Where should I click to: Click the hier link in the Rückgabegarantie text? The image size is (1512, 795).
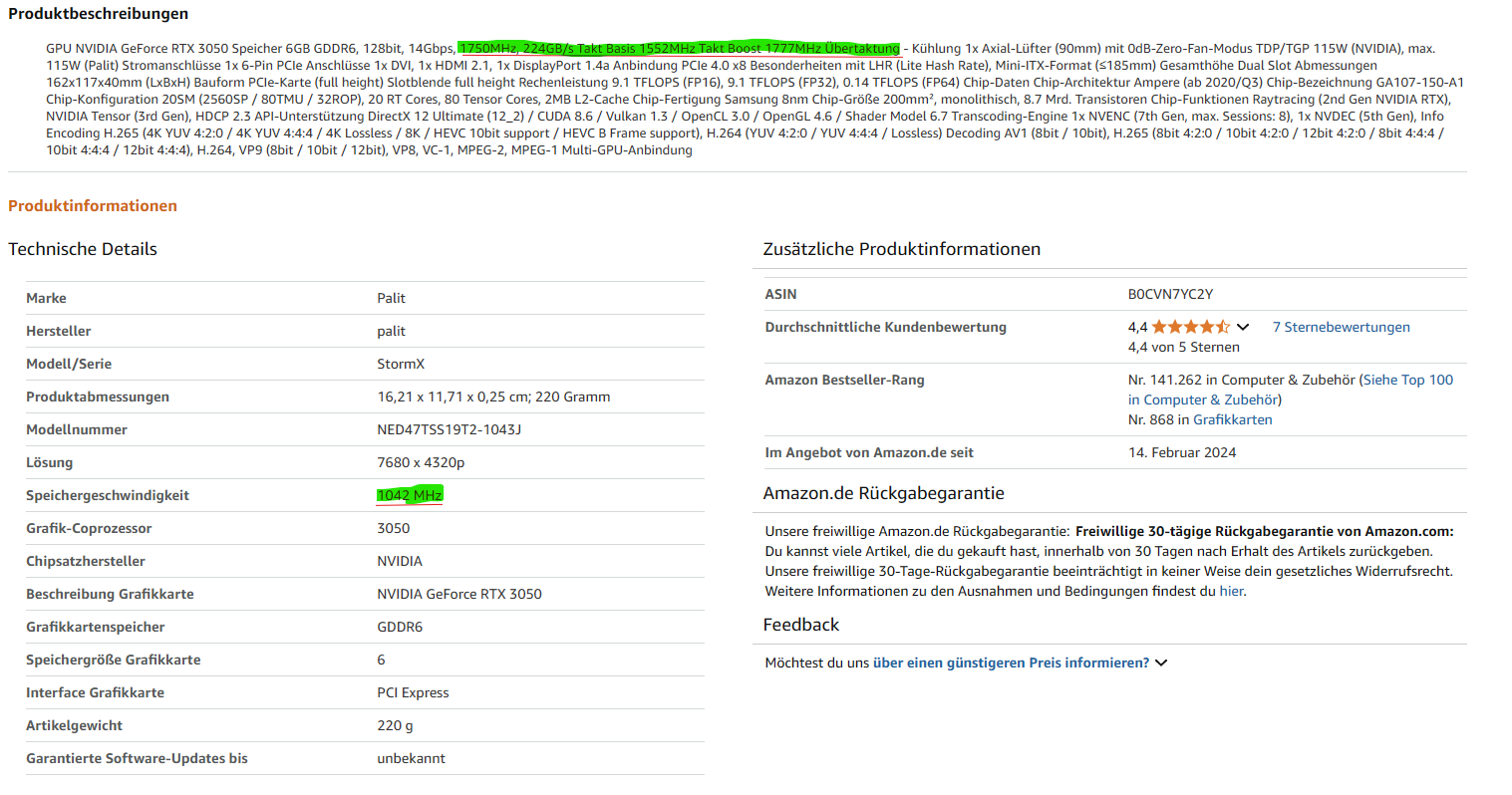(1231, 590)
